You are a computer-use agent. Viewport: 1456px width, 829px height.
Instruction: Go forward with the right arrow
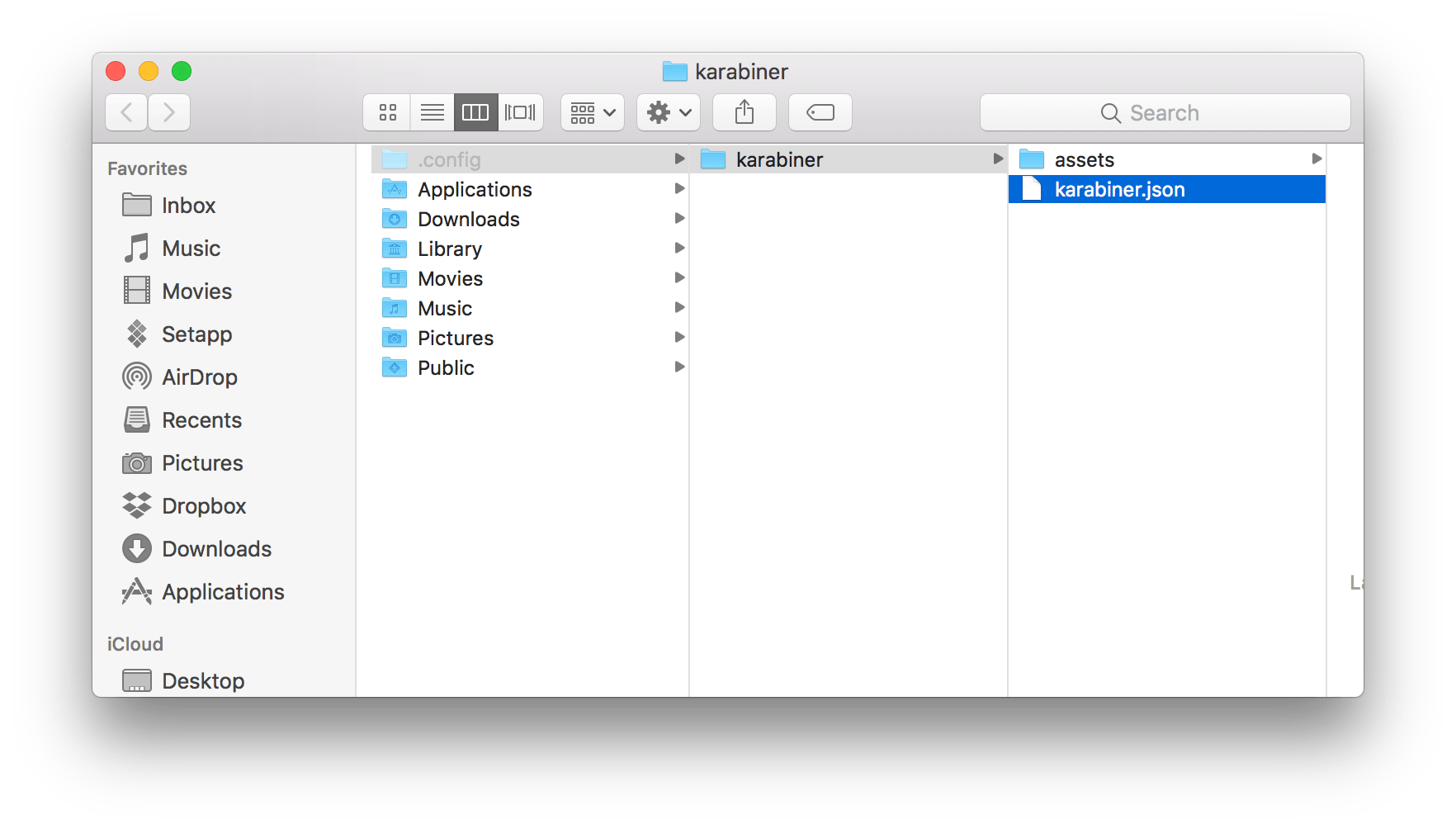click(x=169, y=112)
